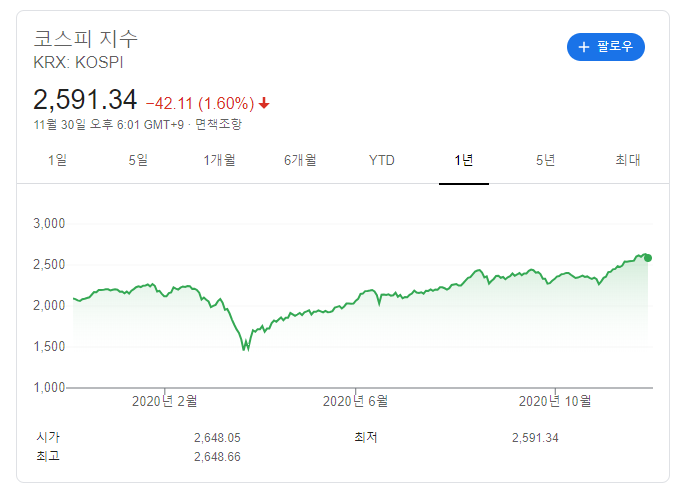Click the plus icon in 팔로우 button

[x=584, y=47]
